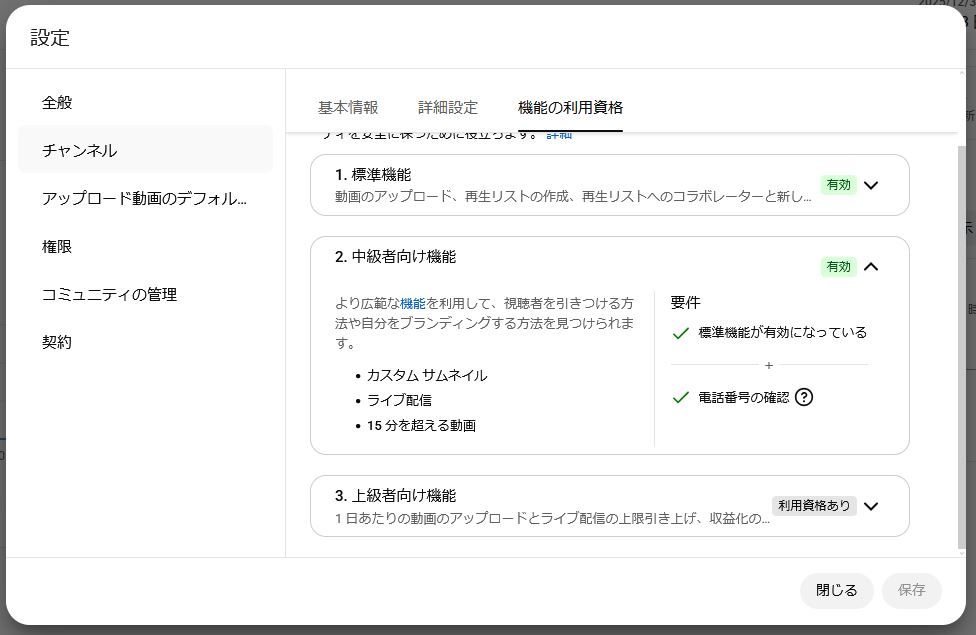Image resolution: width=976 pixels, height=635 pixels.
Task: Expand the 1. 標準機能 section chevron
Action: 871,185
